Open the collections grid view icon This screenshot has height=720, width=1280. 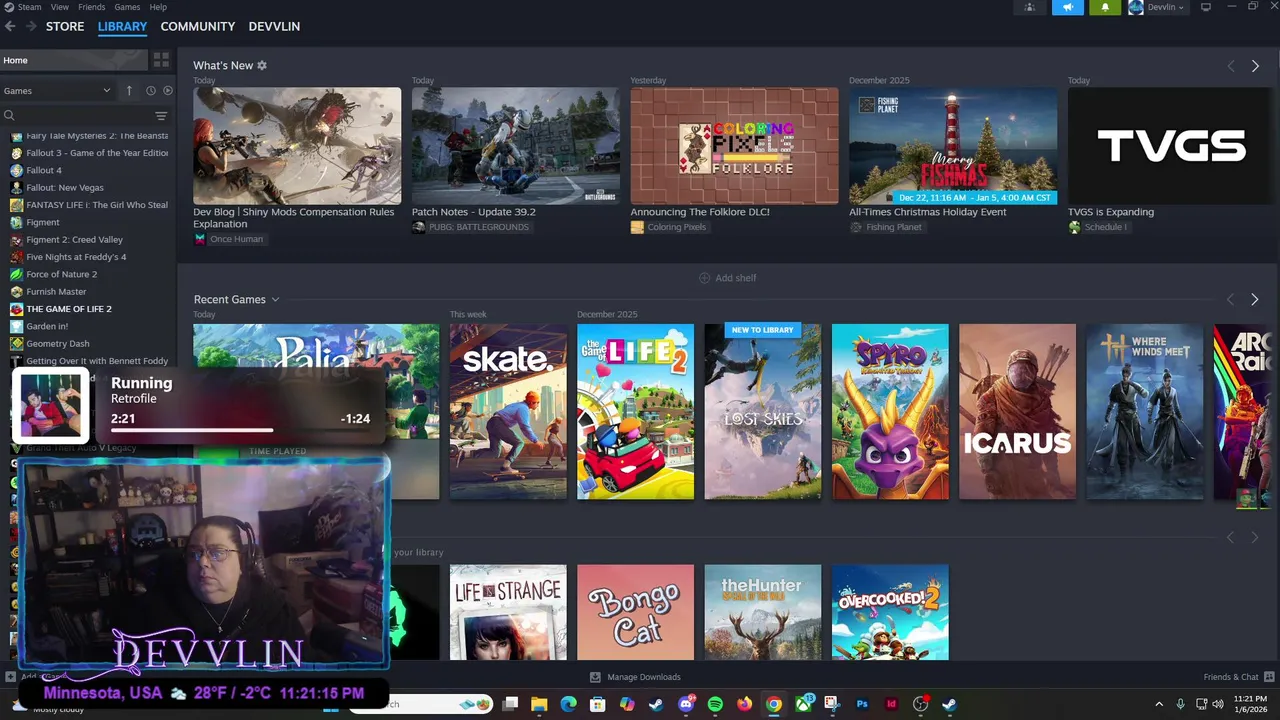tap(161, 60)
